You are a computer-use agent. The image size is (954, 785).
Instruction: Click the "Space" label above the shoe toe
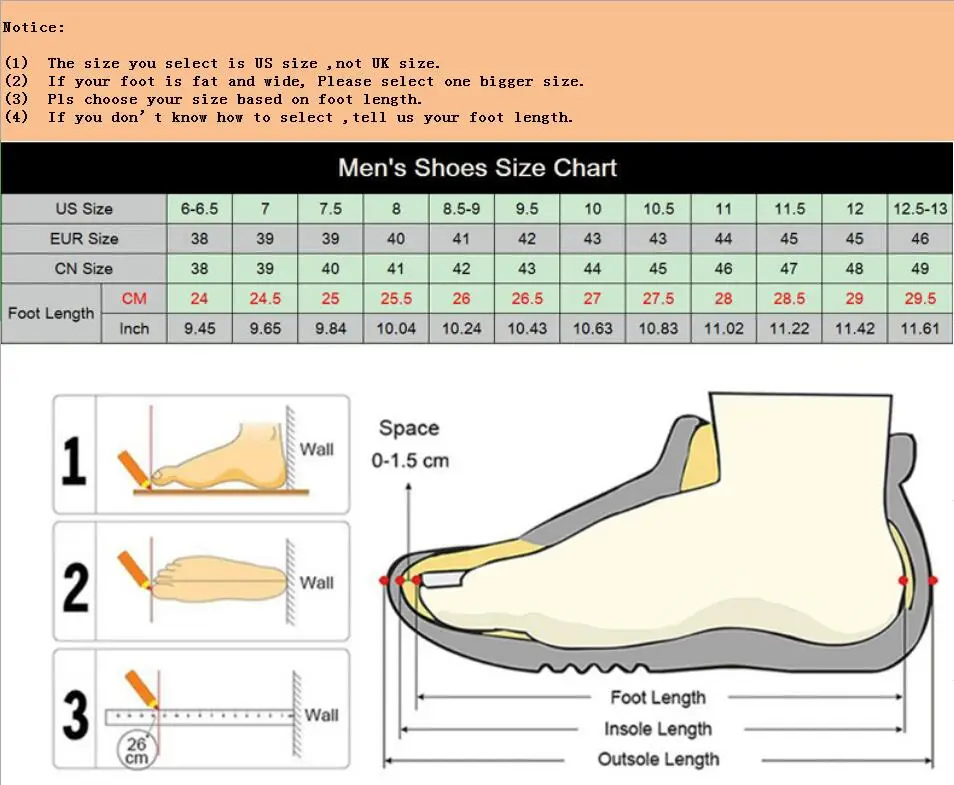tap(409, 428)
